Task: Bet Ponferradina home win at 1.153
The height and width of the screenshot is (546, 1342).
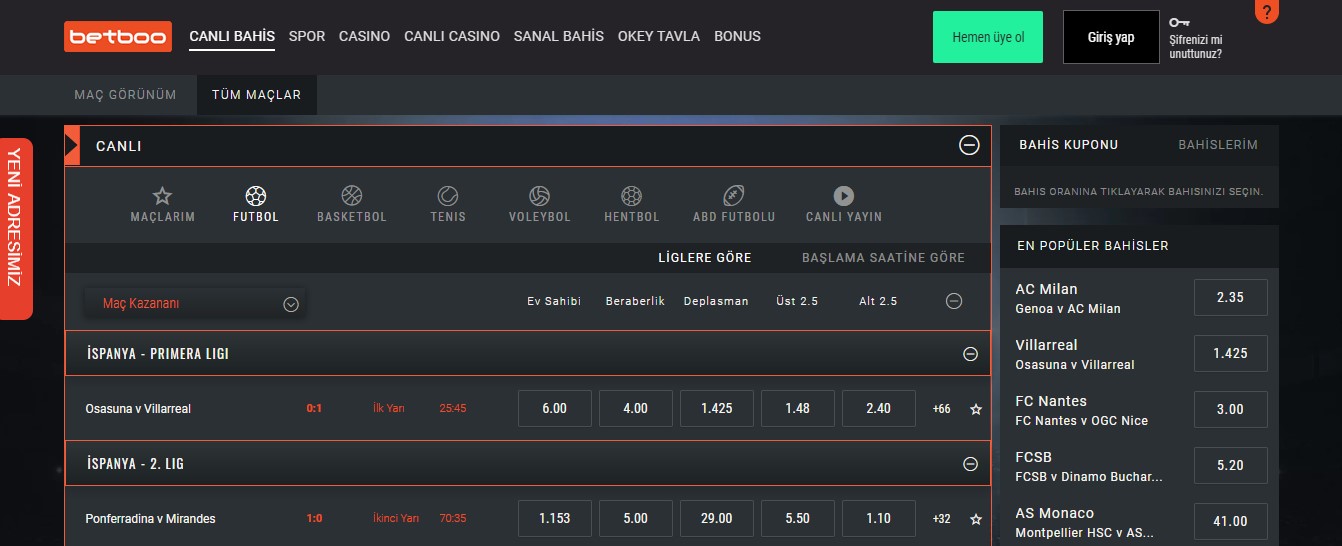Action: pyautogui.click(x=555, y=519)
